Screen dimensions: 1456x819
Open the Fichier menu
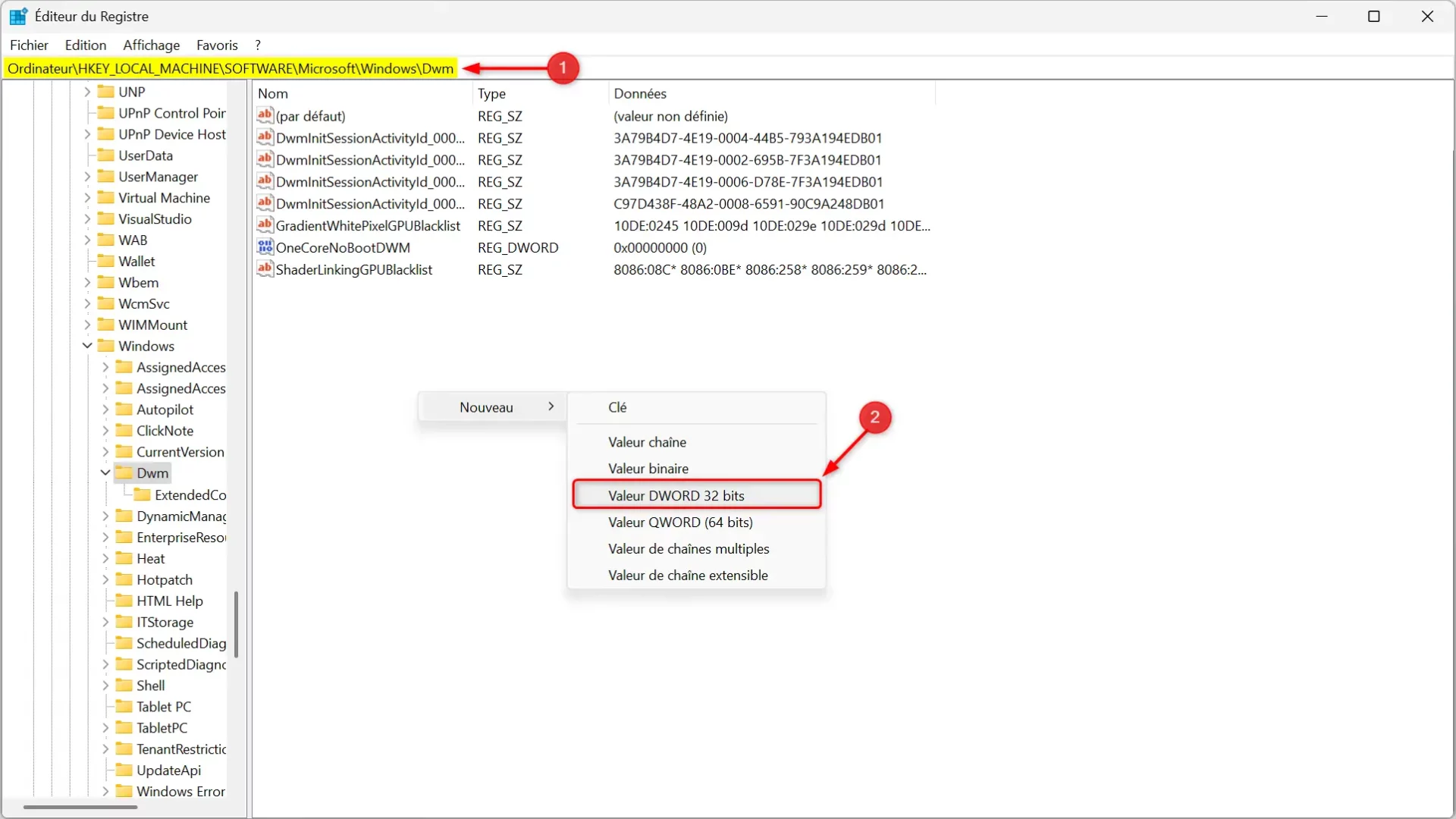point(29,45)
